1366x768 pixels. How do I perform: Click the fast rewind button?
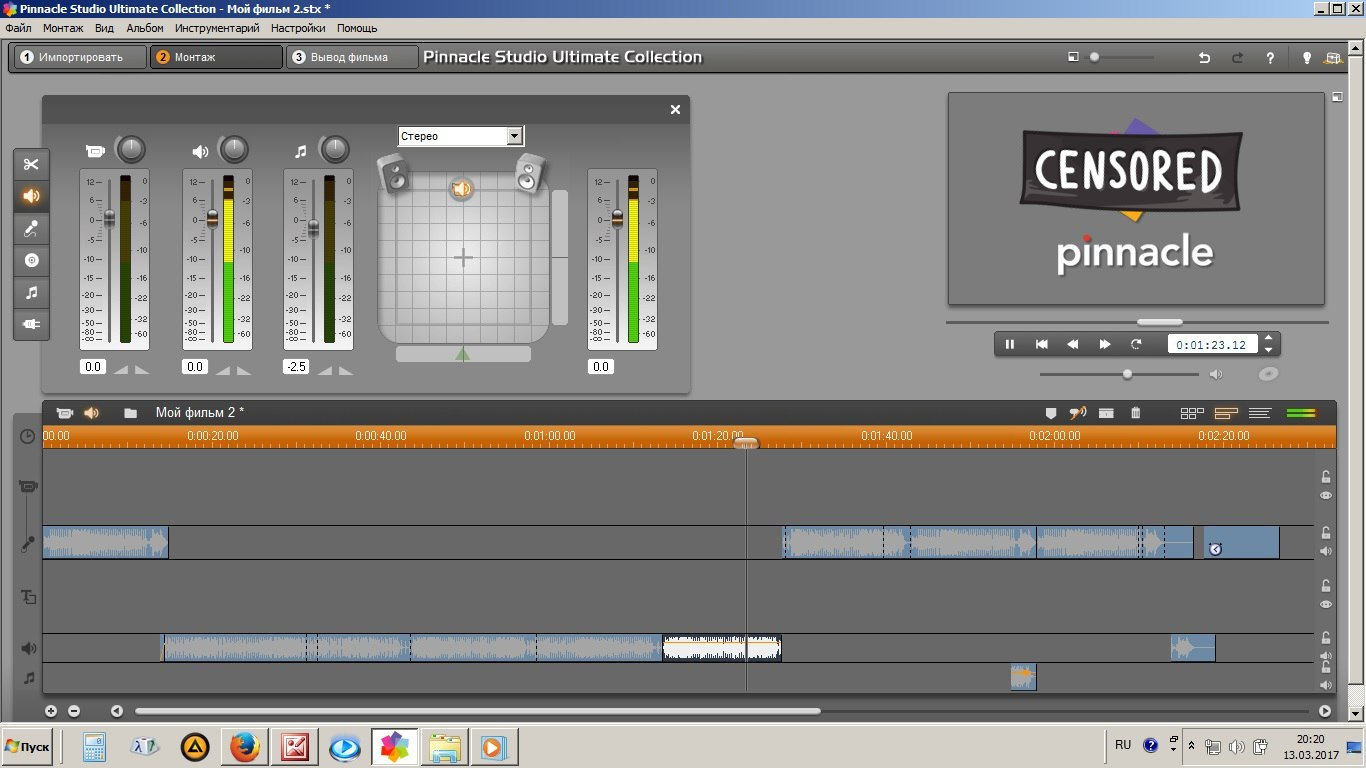1073,344
